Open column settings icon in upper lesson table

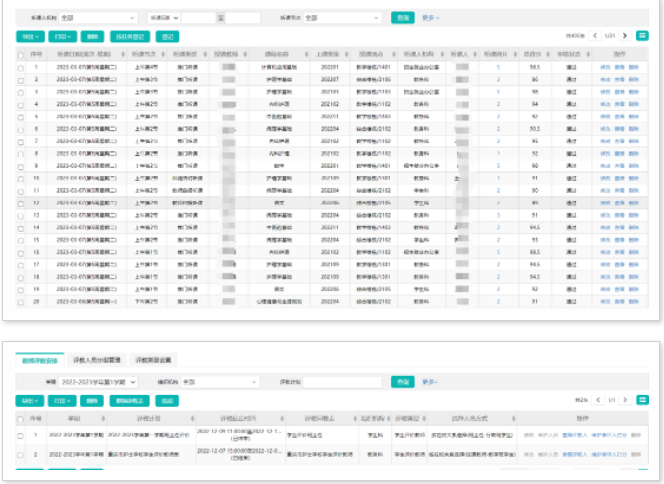642,36
